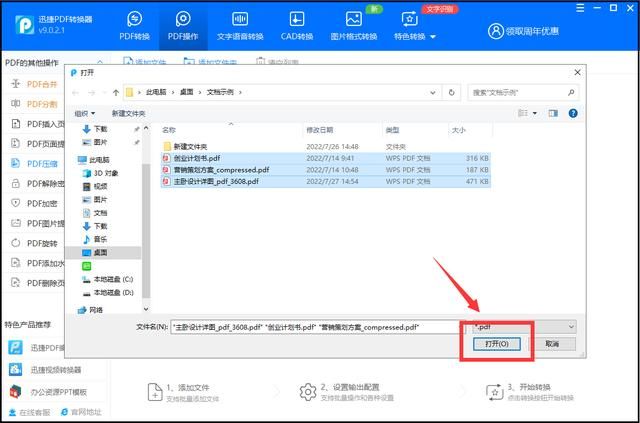
Task: Refresh the 文档示例 folder view
Action: 451,93
